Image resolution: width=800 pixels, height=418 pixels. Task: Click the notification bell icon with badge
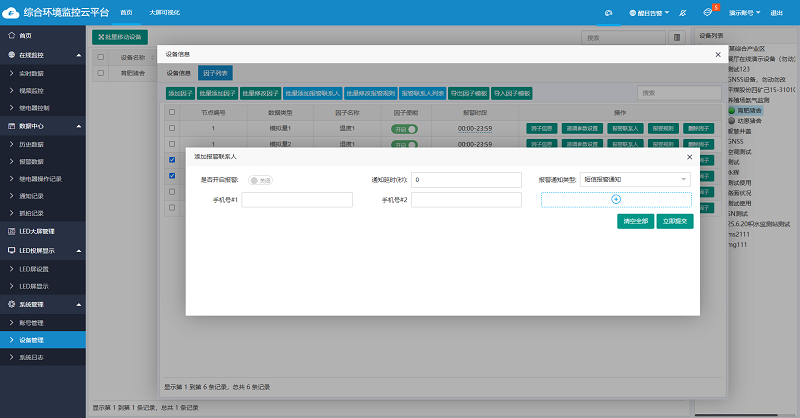point(709,12)
